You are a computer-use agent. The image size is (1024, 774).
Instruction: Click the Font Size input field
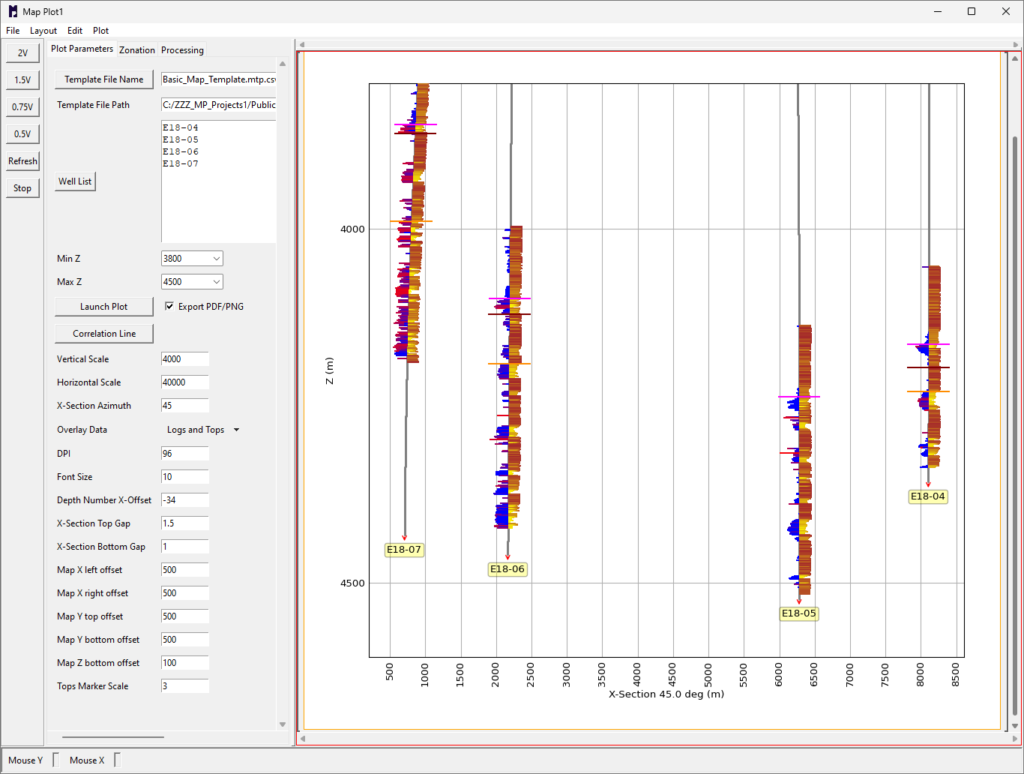coord(185,477)
